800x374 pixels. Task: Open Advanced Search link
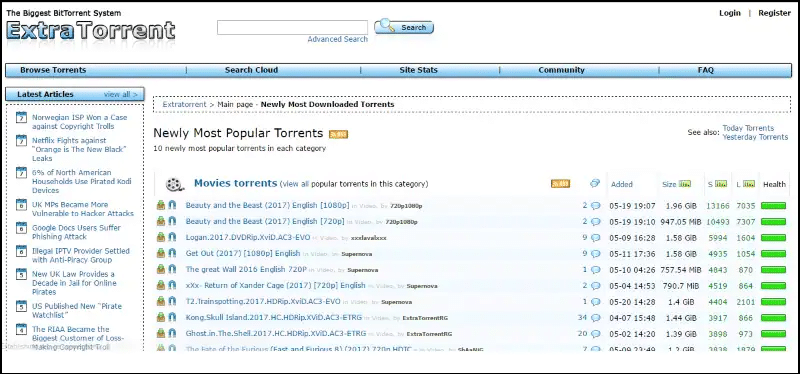(337, 39)
